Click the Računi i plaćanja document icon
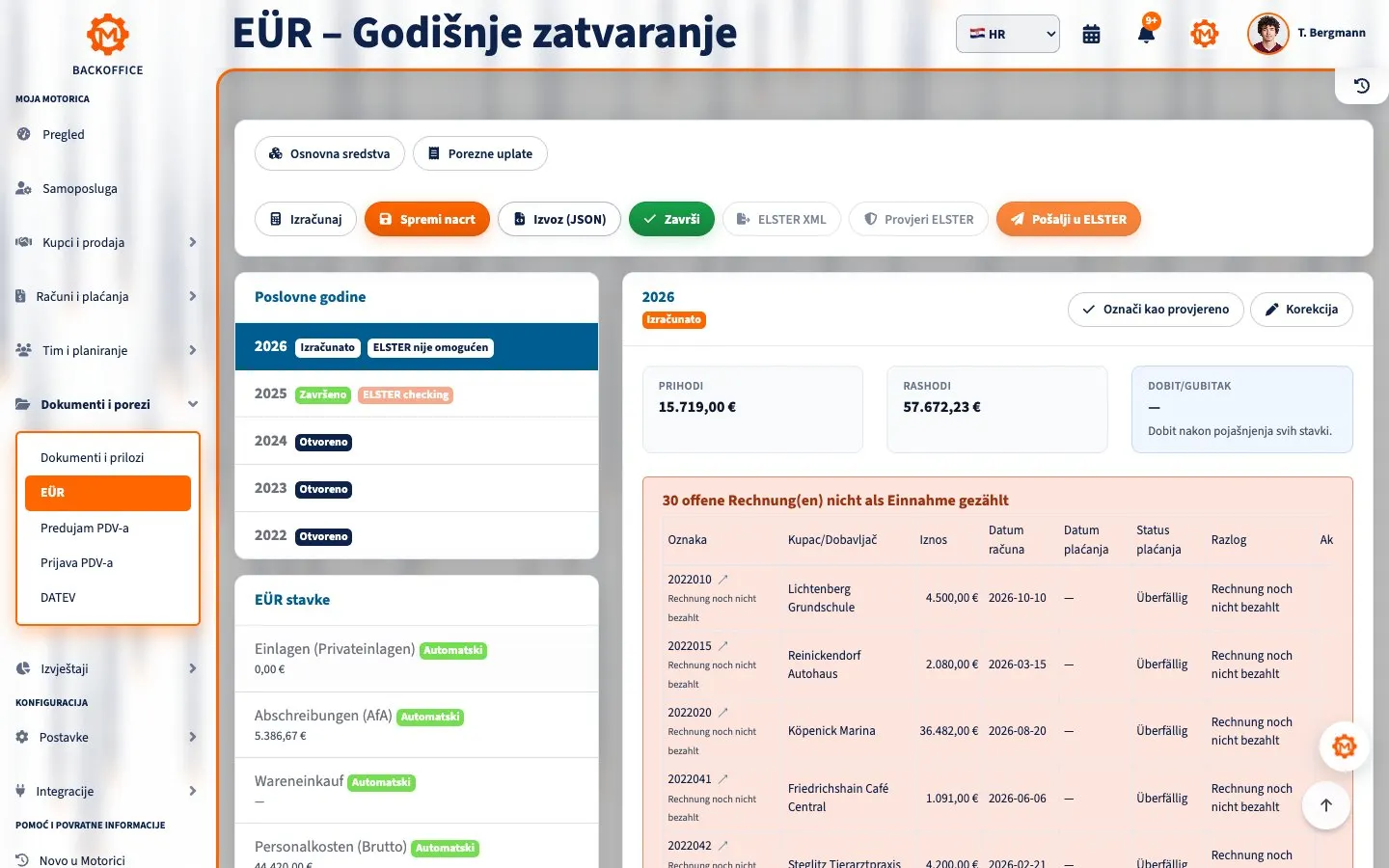 pyautogui.click(x=20, y=296)
